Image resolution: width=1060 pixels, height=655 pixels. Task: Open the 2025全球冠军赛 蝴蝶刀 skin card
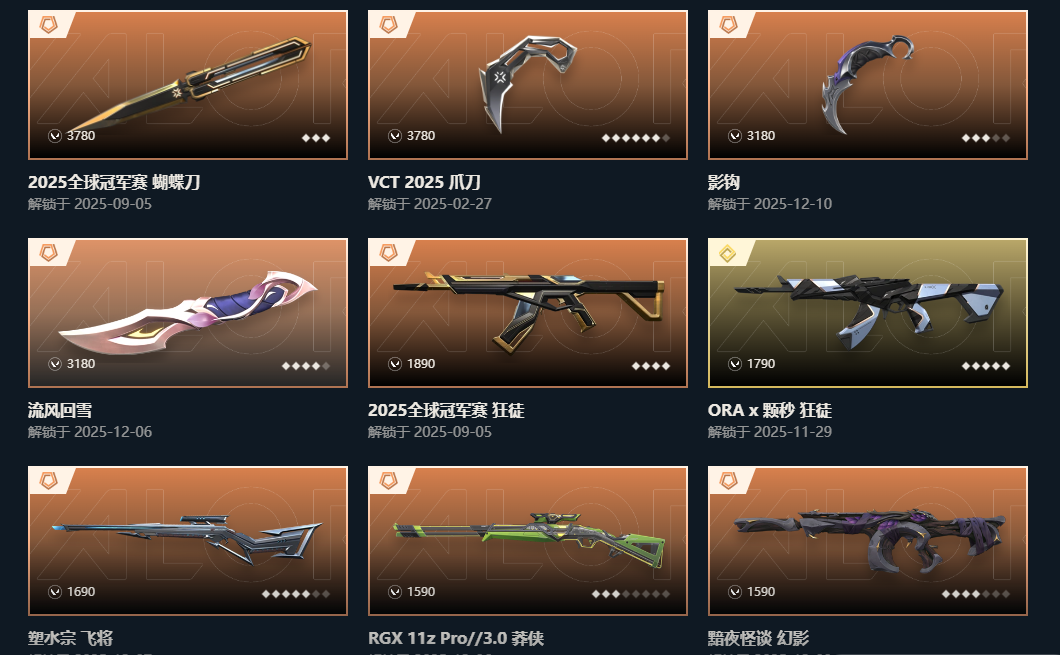(x=188, y=85)
